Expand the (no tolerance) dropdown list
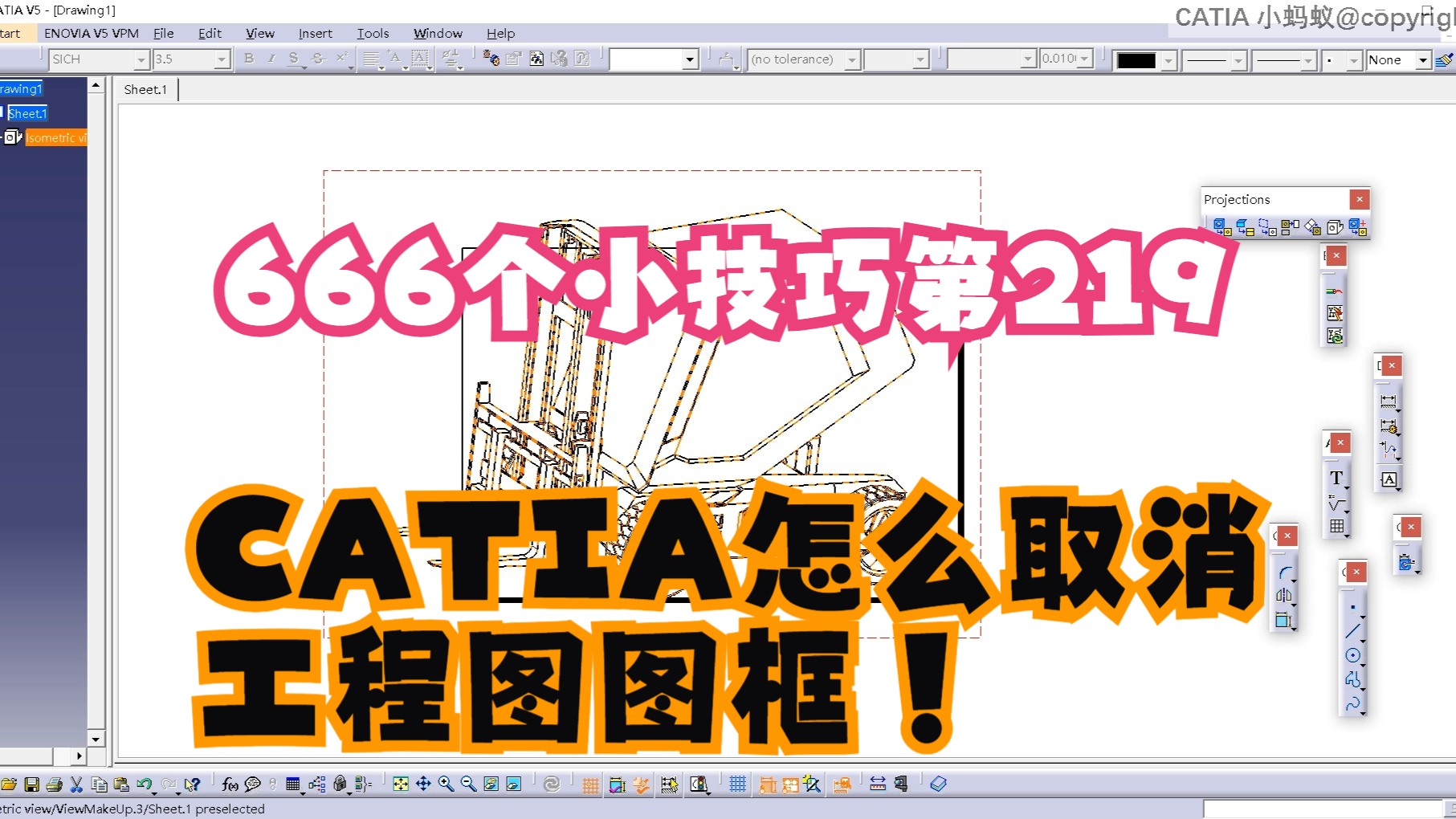1456x819 pixels. click(x=852, y=59)
